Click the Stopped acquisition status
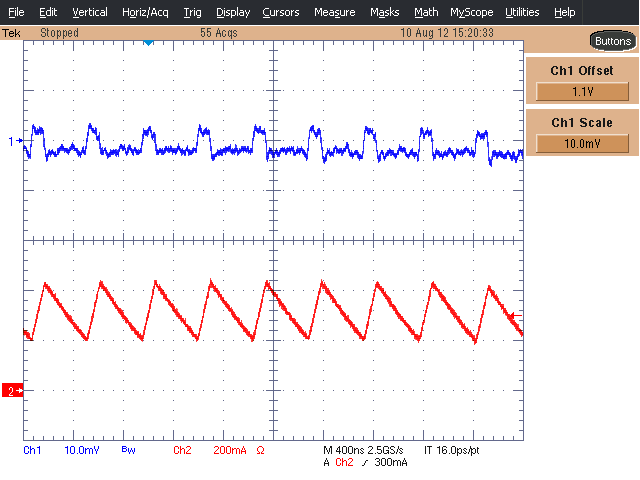The height and width of the screenshot is (480, 640). click(x=59, y=33)
